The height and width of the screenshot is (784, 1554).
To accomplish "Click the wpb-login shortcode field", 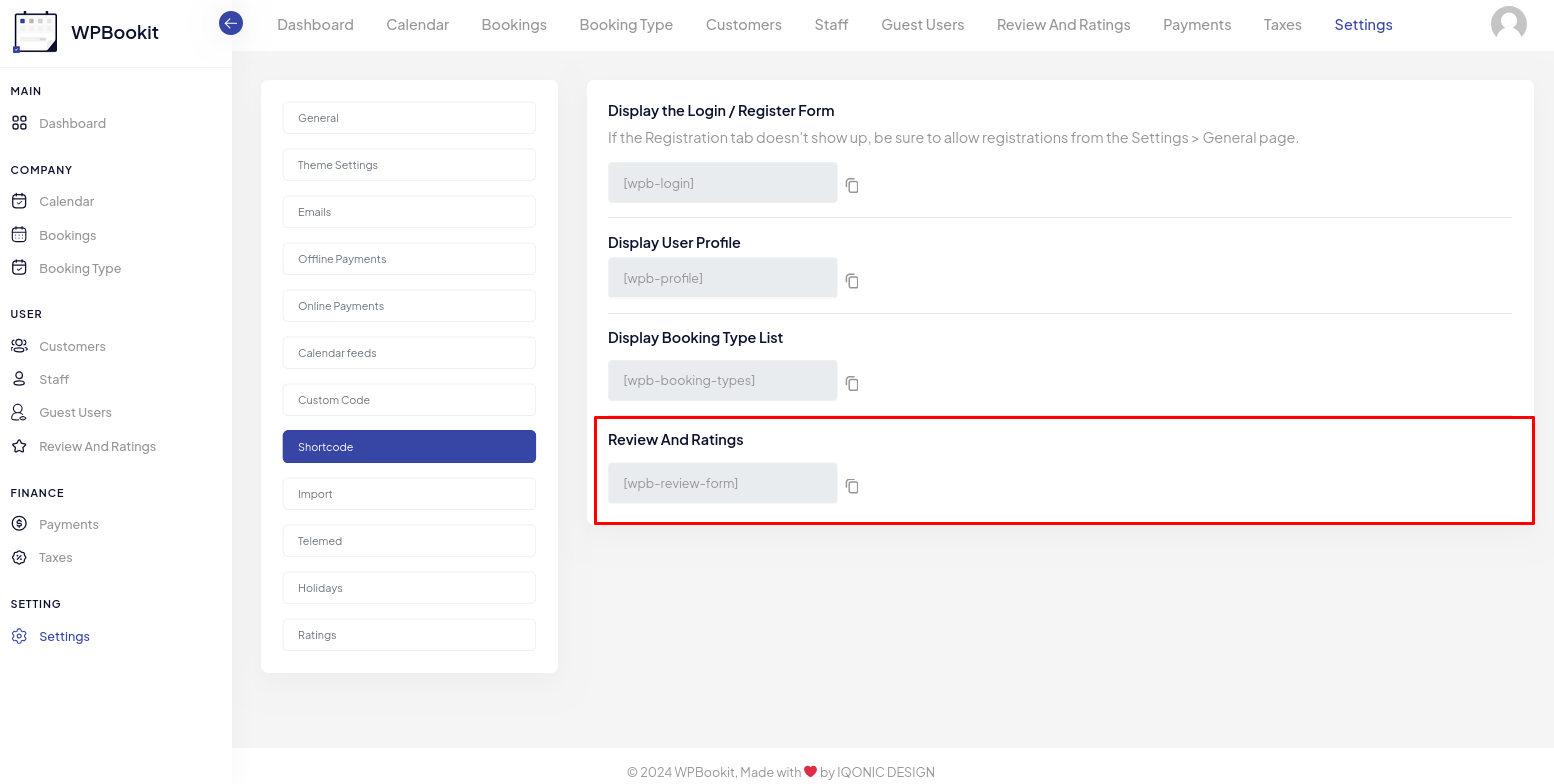I will click(722, 183).
